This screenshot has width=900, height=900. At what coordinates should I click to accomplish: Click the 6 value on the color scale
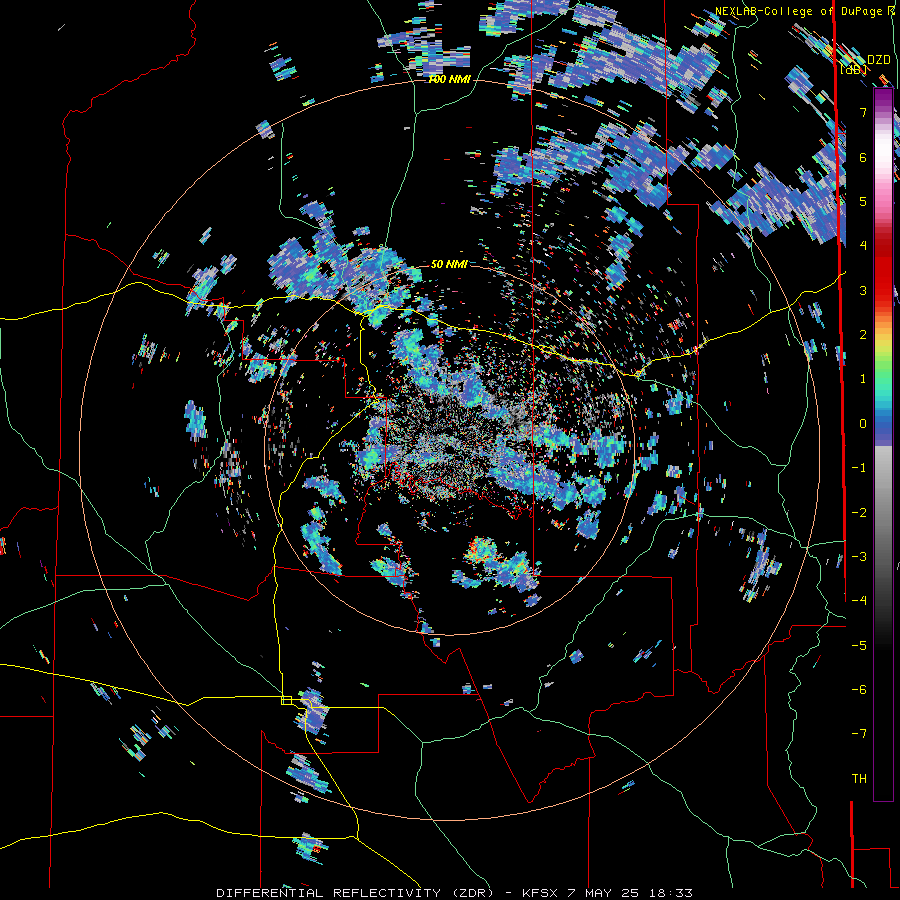coord(863,157)
